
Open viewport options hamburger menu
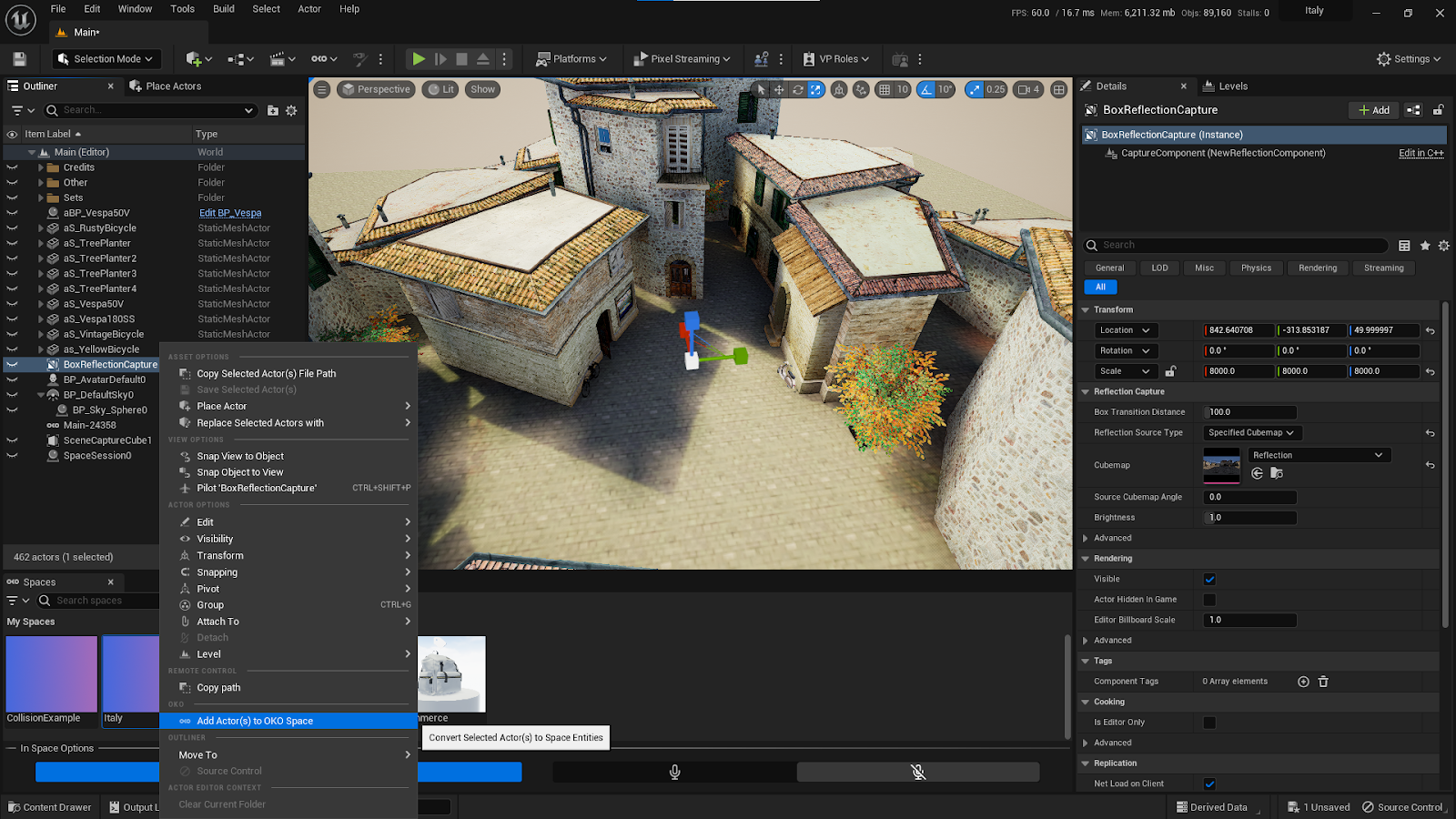(321, 89)
